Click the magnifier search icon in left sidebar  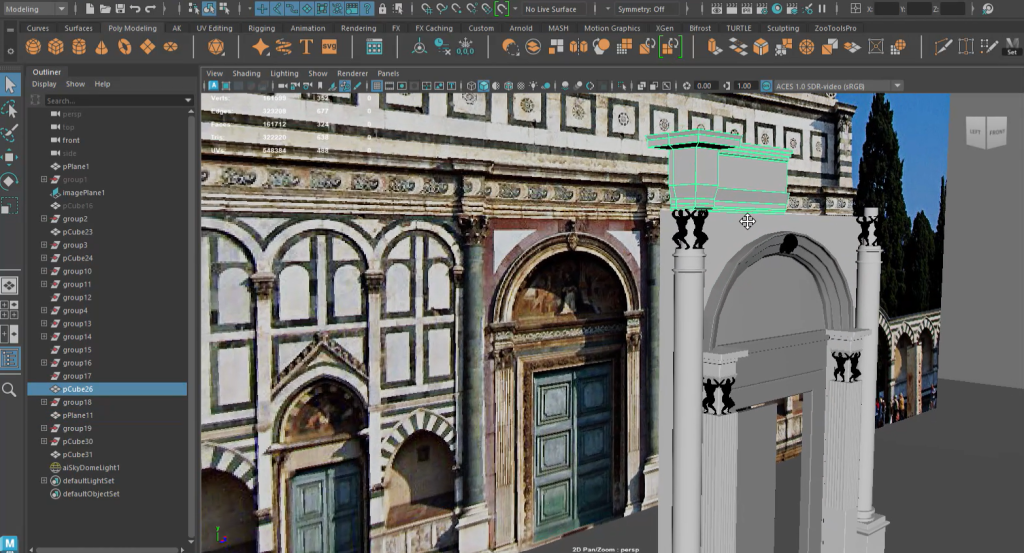pyautogui.click(x=9, y=390)
